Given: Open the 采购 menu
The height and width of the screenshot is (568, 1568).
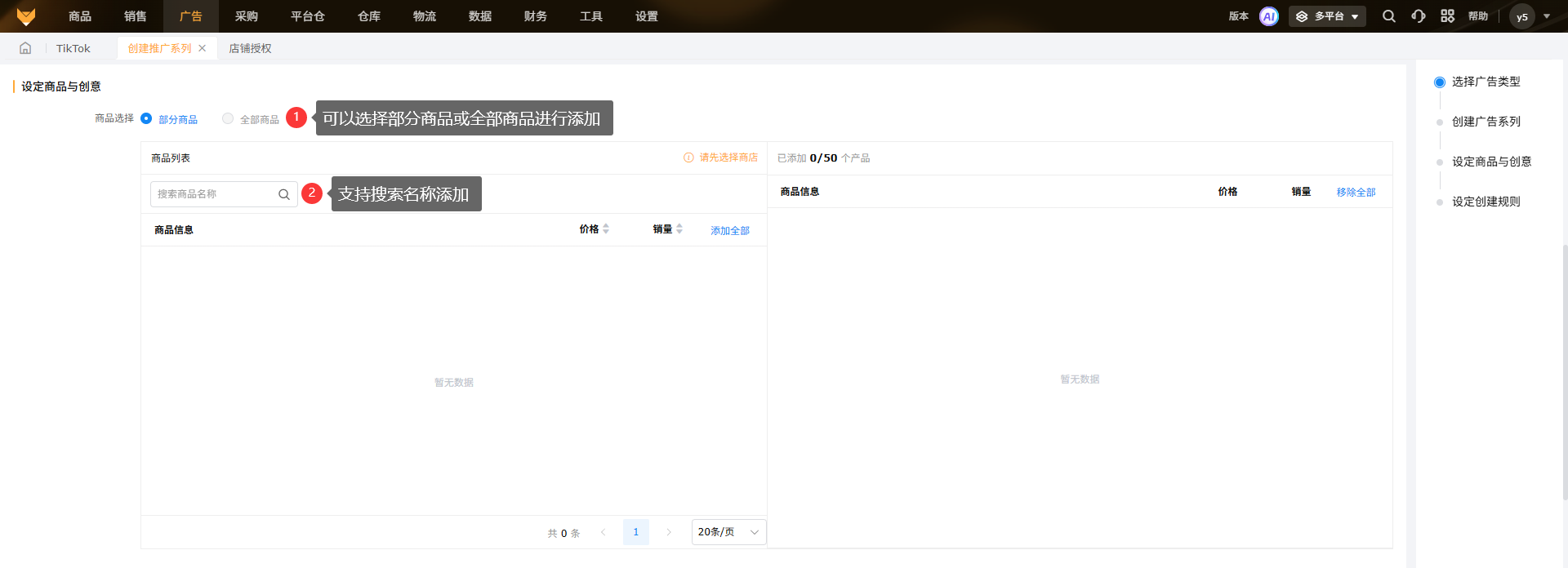Looking at the screenshot, I should tap(247, 16).
